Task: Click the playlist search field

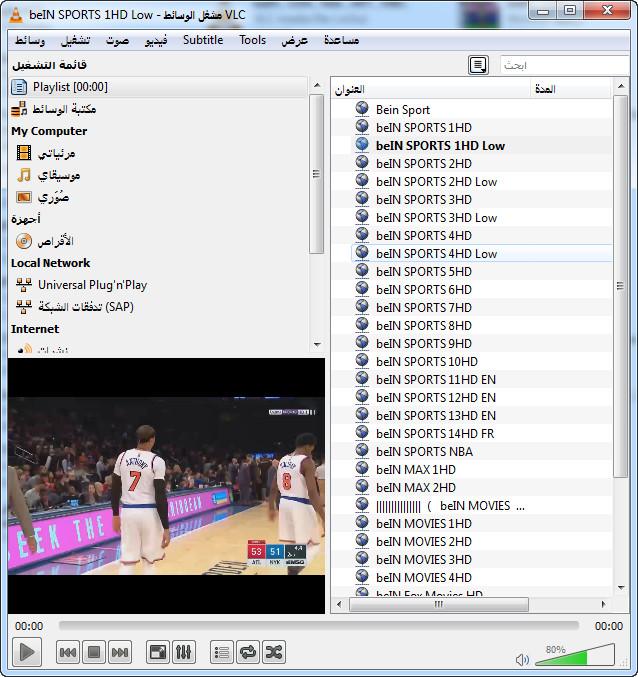Action: click(564, 65)
